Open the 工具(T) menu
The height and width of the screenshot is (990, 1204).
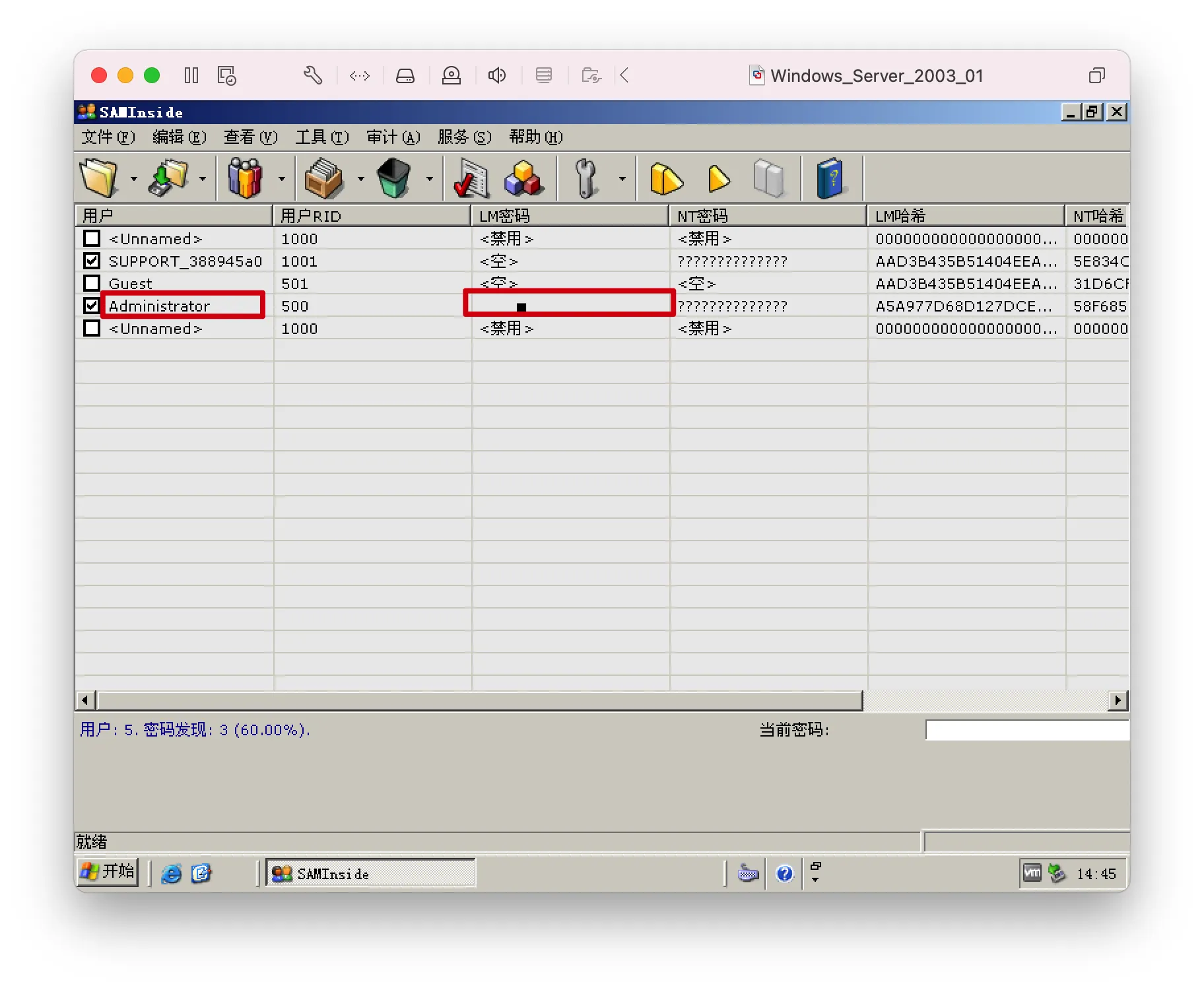tap(322, 137)
